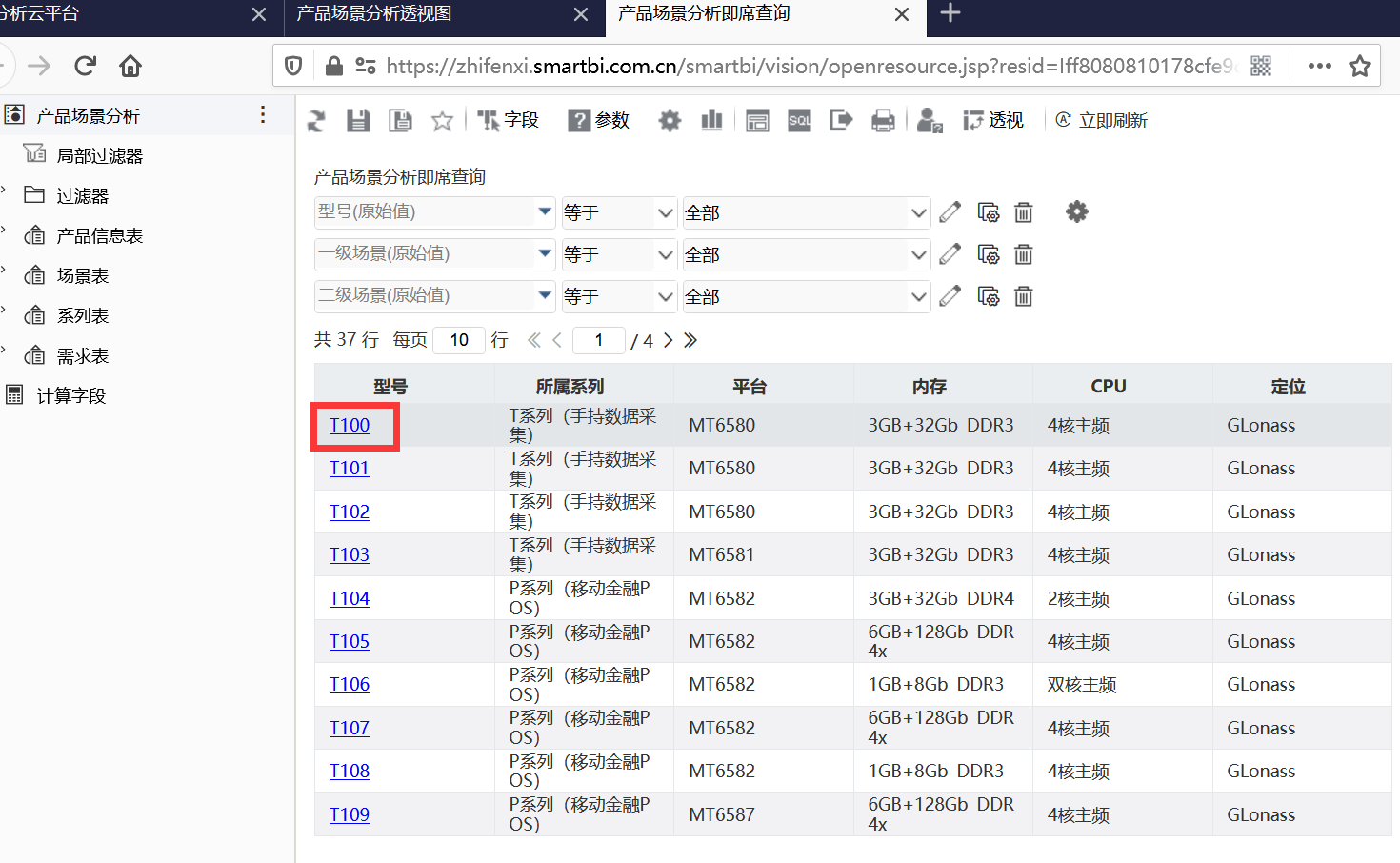Open settings icon for the 一级场景 filter row

point(989,254)
